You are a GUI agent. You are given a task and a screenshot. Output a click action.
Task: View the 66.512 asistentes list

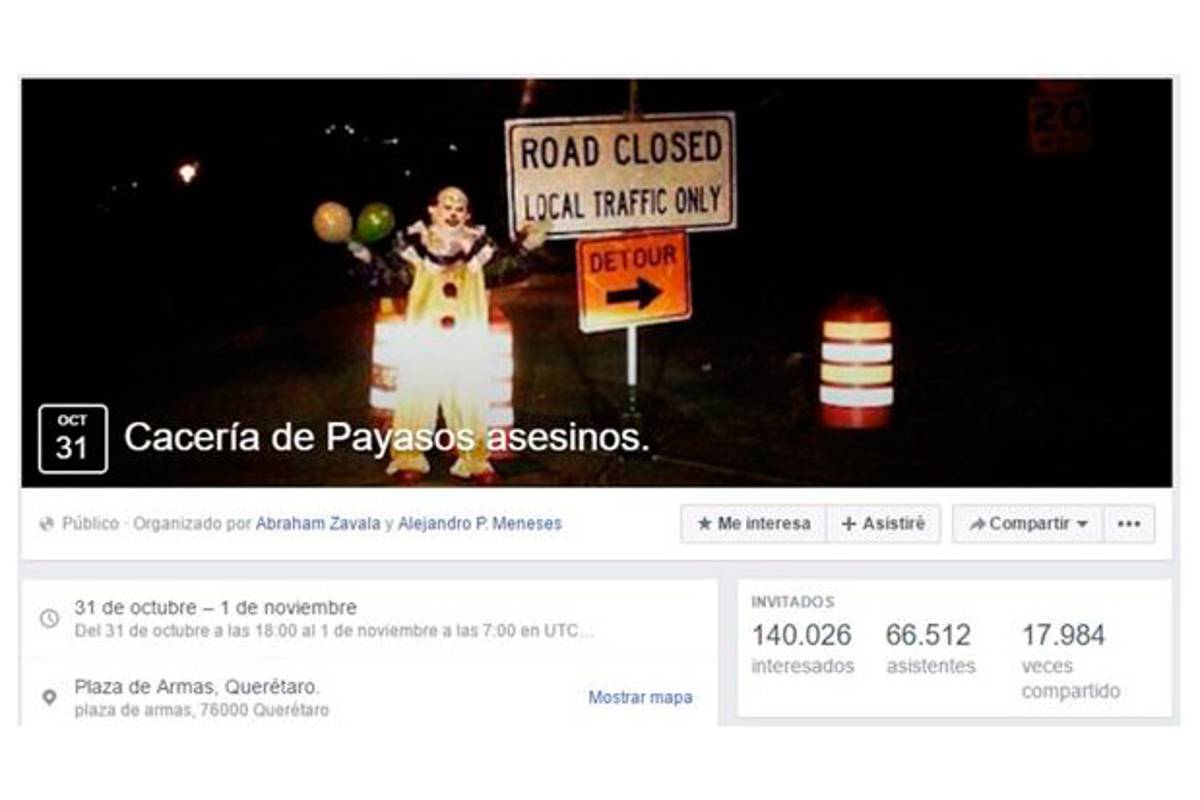point(930,649)
